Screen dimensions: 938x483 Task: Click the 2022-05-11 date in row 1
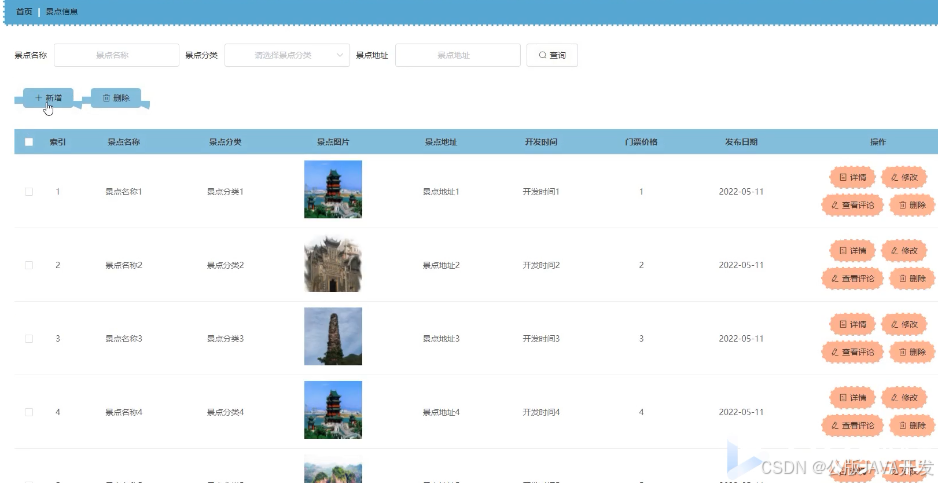click(x=741, y=192)
